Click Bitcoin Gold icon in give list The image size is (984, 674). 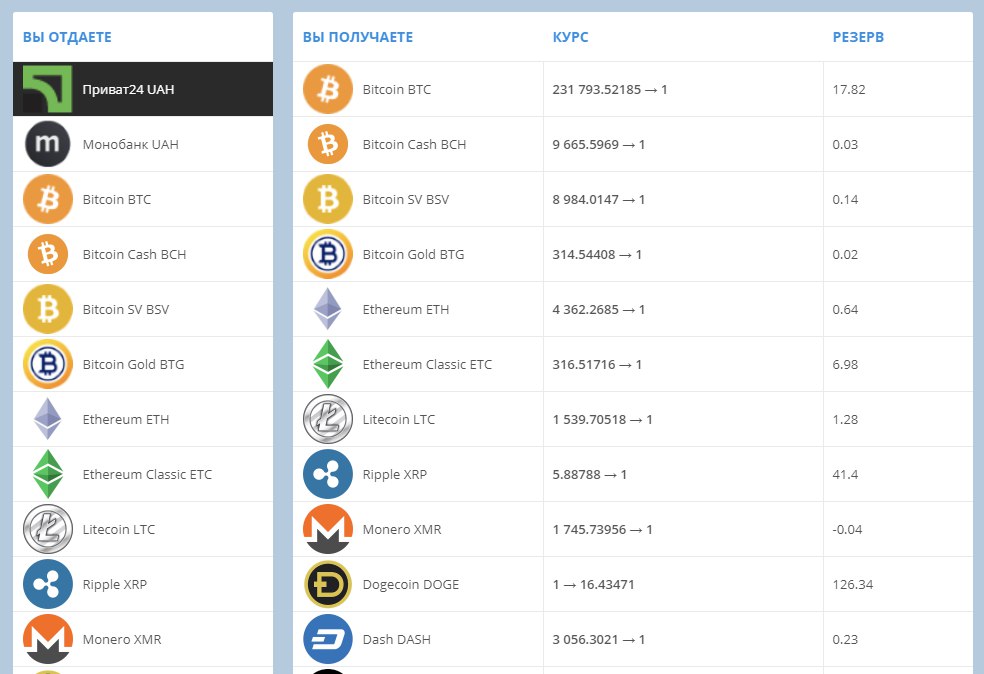48,365
